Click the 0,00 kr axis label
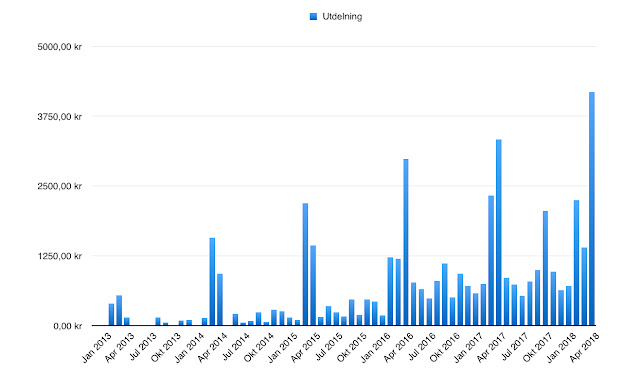 [x=68, y=326]
